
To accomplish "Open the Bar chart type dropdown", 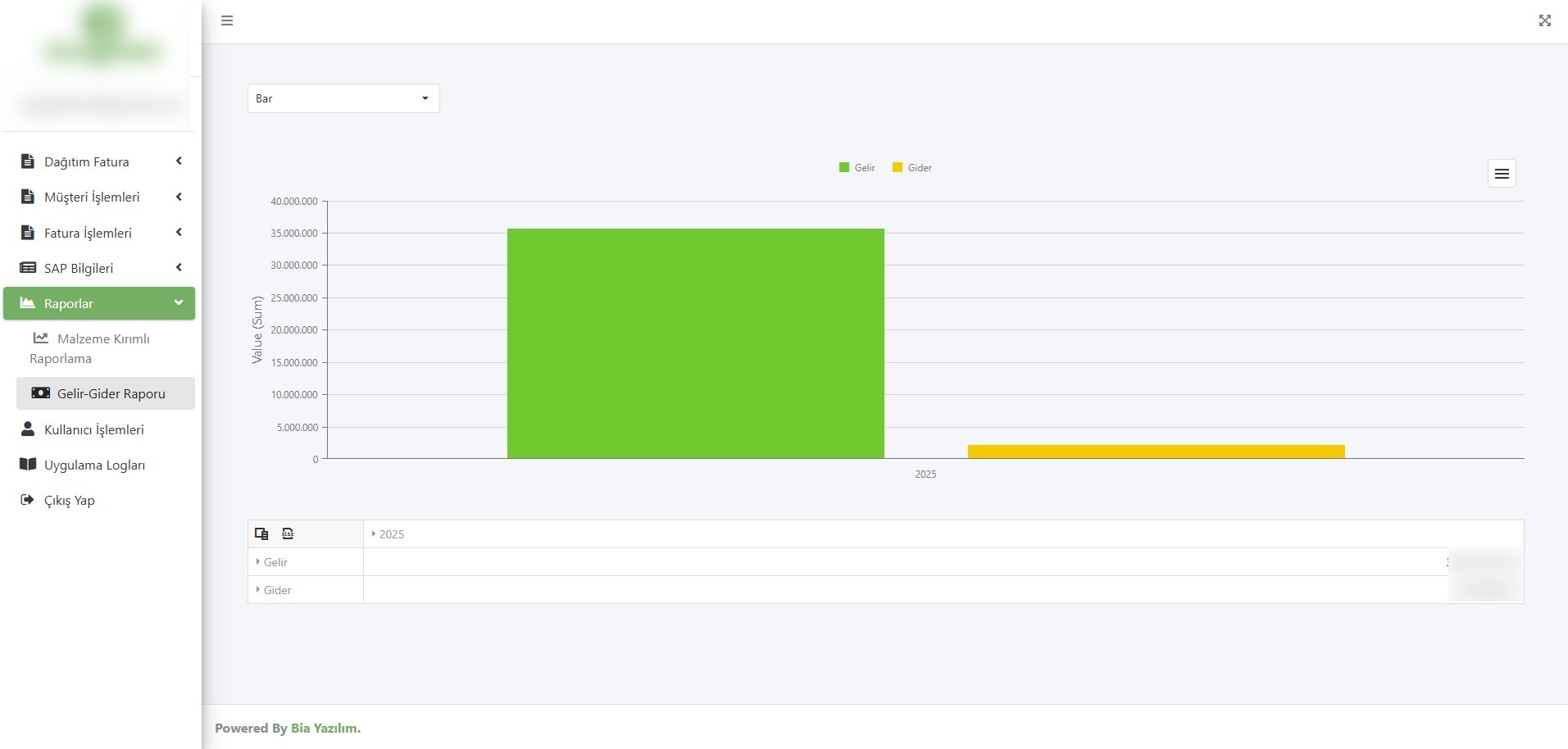I will pyautogui.click(x=343, y=98).
